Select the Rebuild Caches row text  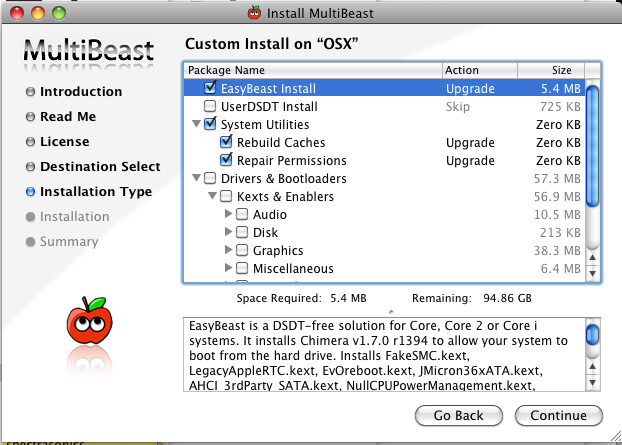coord(281,142)
